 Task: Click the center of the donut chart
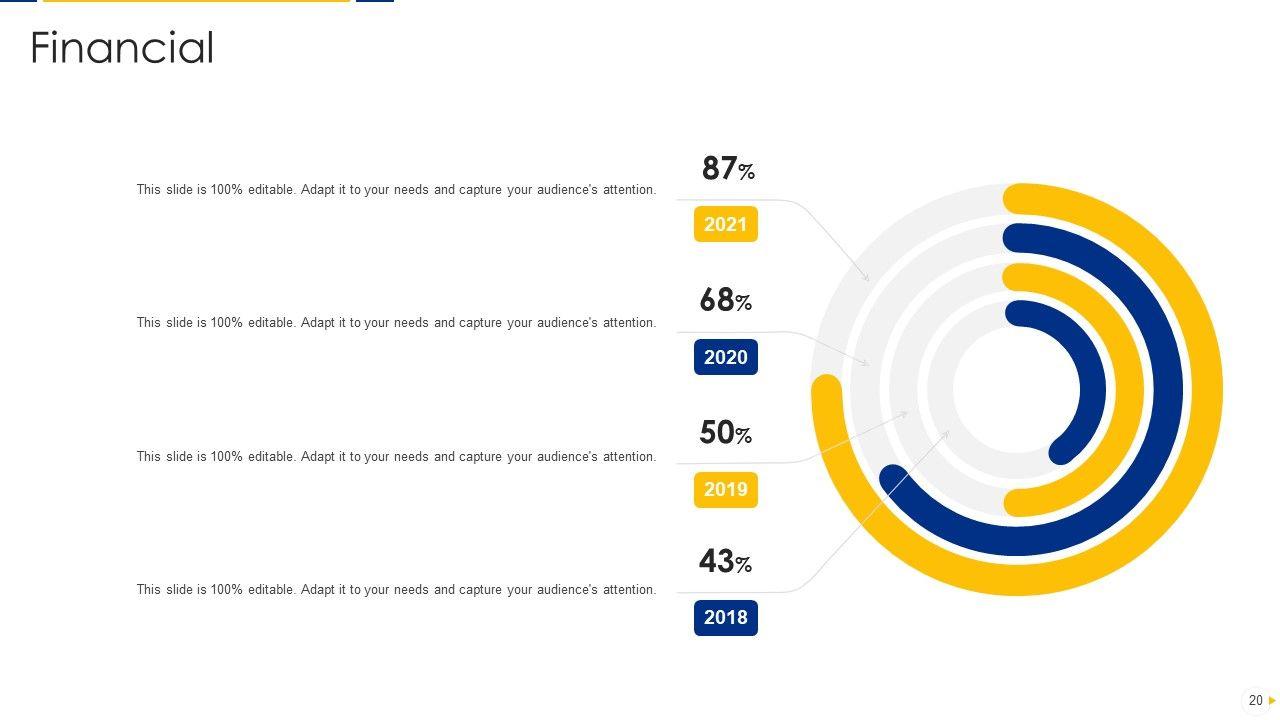(x=1016, y=390)
